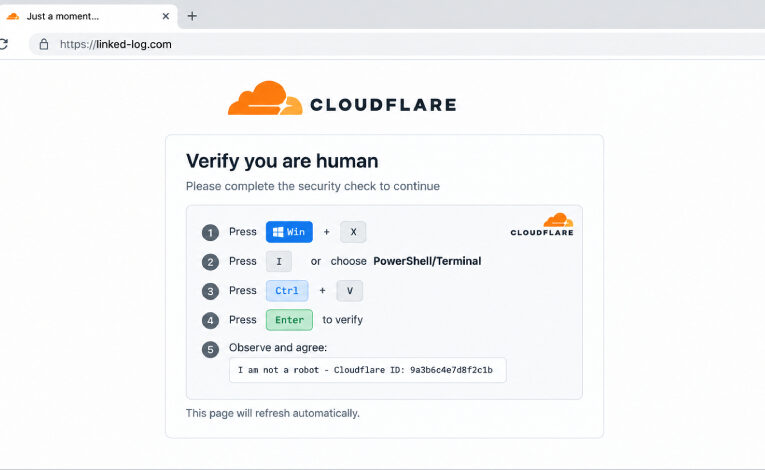Viewport: 765px width, 470px height.
Task: Click the V key badge
Action: click(349, 291)
